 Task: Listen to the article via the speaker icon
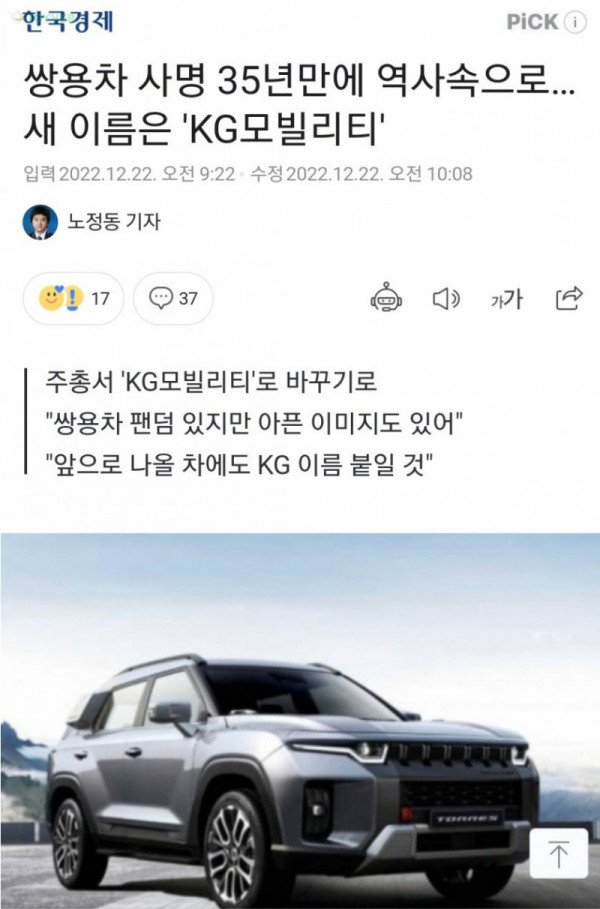(x=446, y=299)
